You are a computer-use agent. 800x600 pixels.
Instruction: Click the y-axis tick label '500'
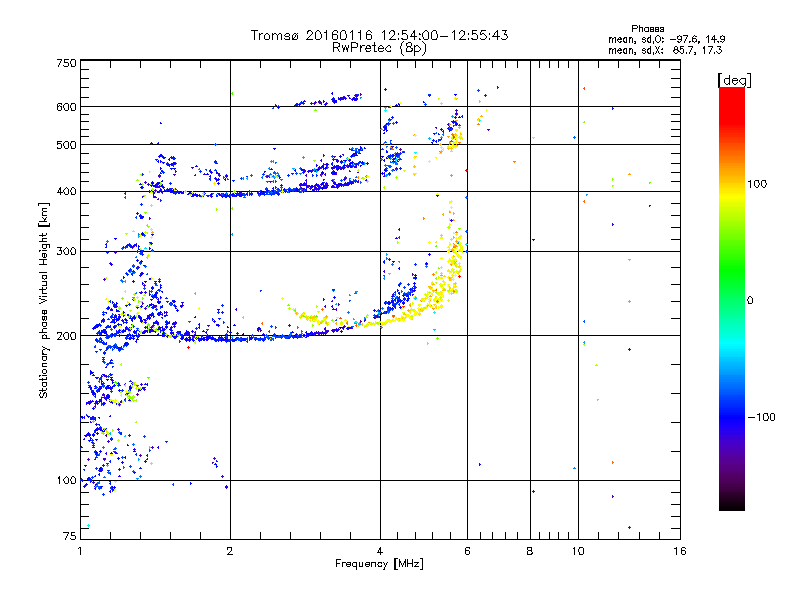tap(66, 145)
